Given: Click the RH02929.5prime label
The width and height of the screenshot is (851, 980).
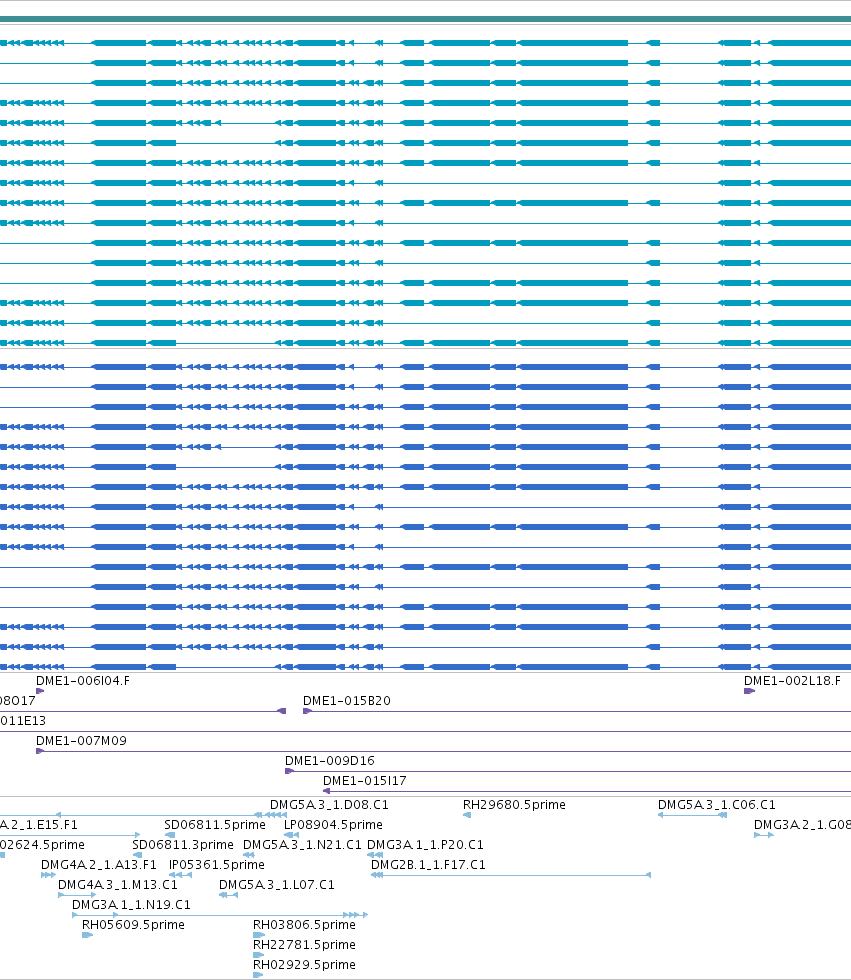Looking at the screenshot, I should point(304,964).
